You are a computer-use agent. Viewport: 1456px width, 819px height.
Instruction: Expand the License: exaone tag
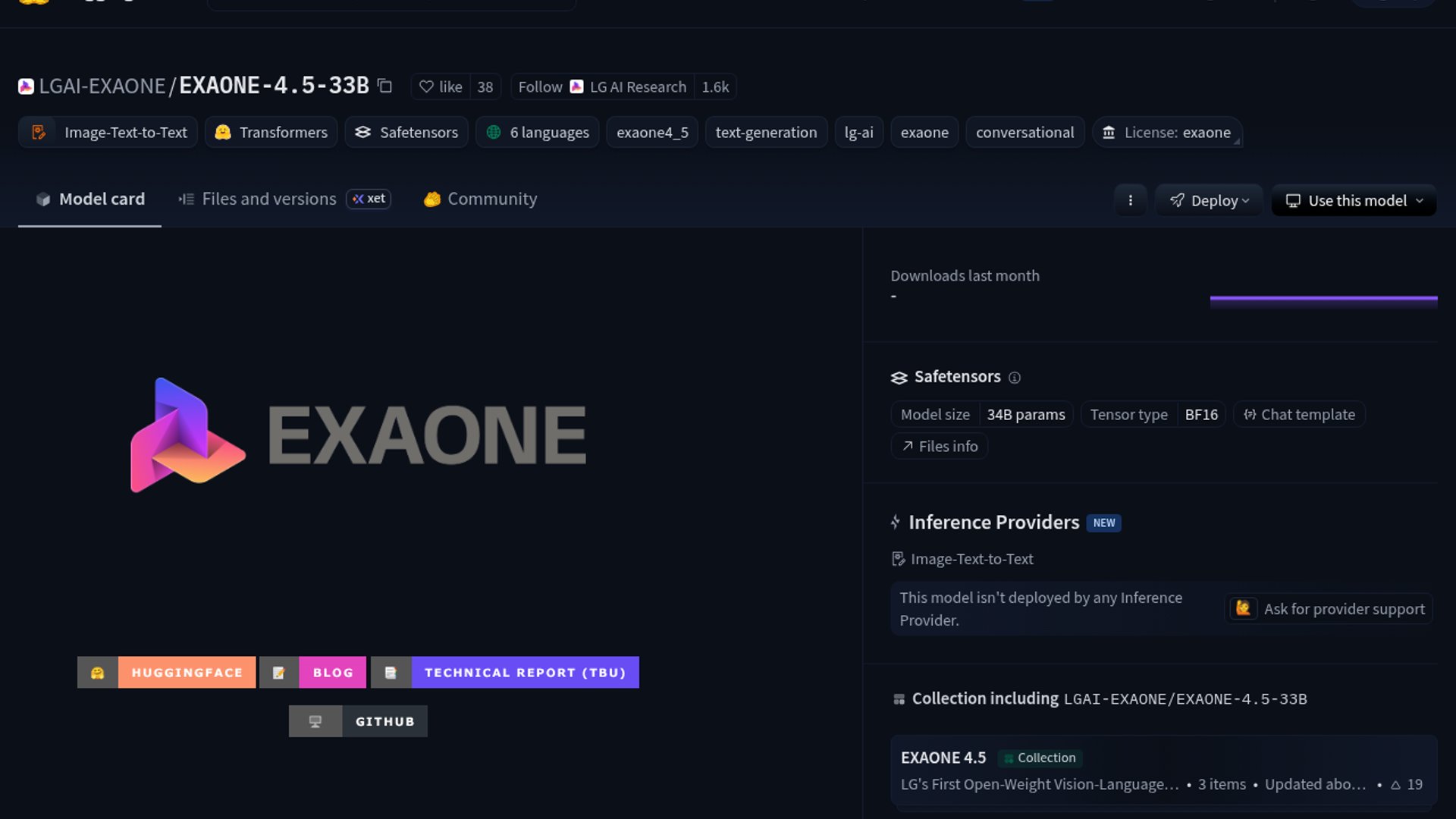coord(1166,133)
